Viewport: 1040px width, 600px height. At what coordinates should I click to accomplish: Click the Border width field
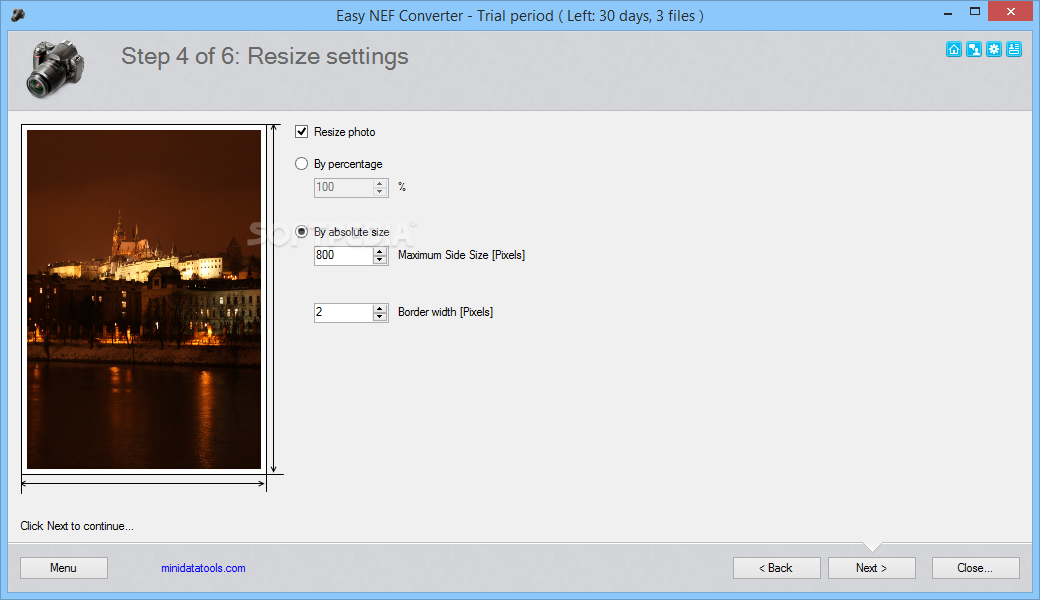[x=344, y=312]
